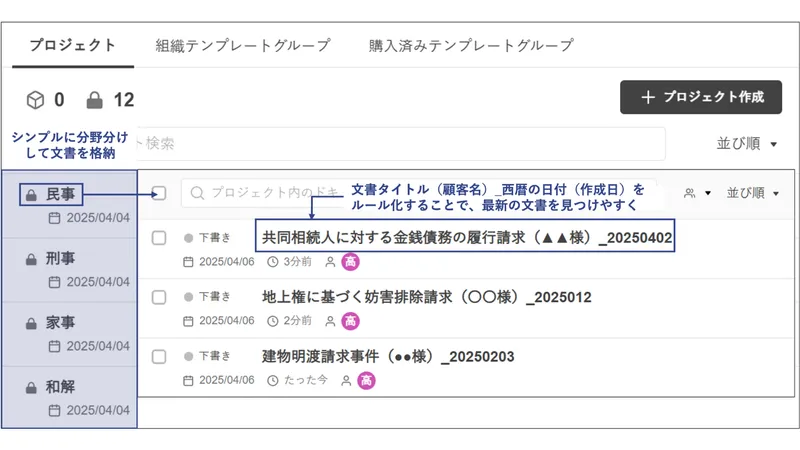
Task: Check the 建物明渡請求事件 document checkbox
Action: coord(159,357)
